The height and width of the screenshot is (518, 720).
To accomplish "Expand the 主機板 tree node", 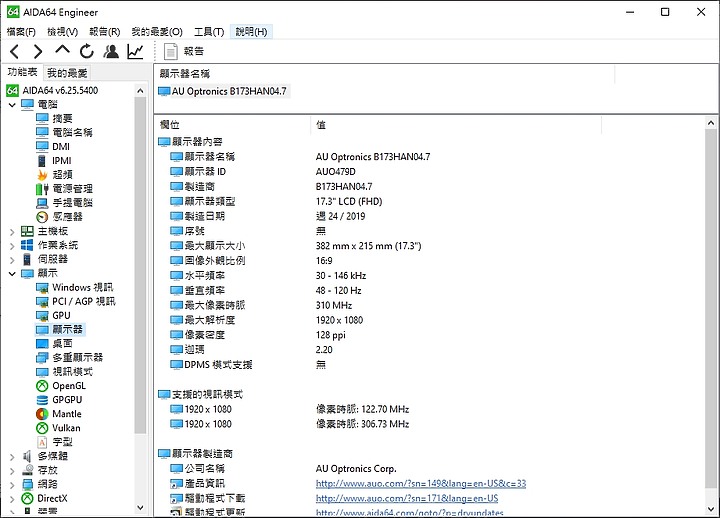I will pos(12,232).
